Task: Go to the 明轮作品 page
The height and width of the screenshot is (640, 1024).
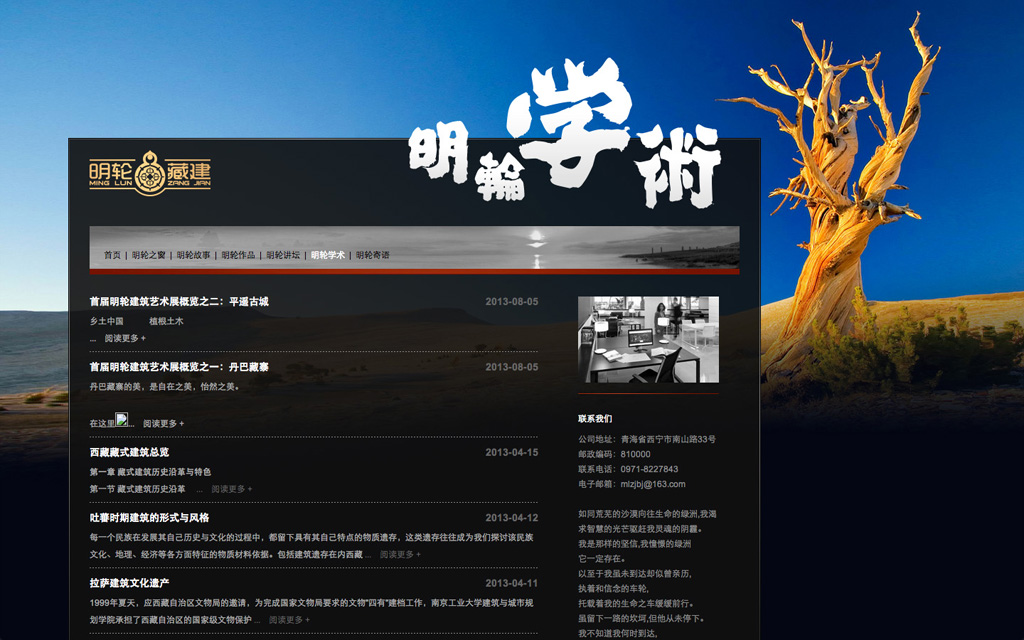Action: pos(238,255)
